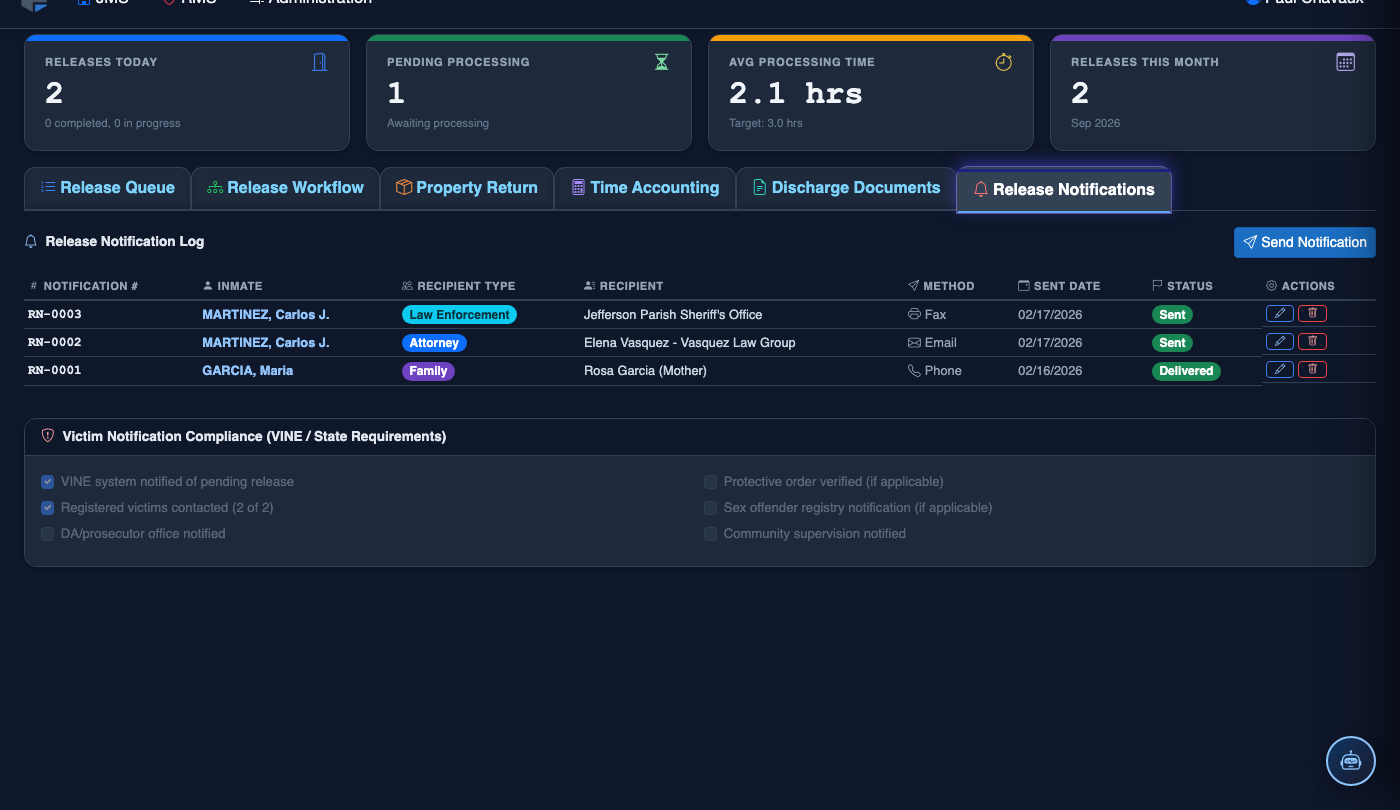Click the Attorney recipient type badge
The width and height of the screenshot is (1400, 810).
pos(434,342)
